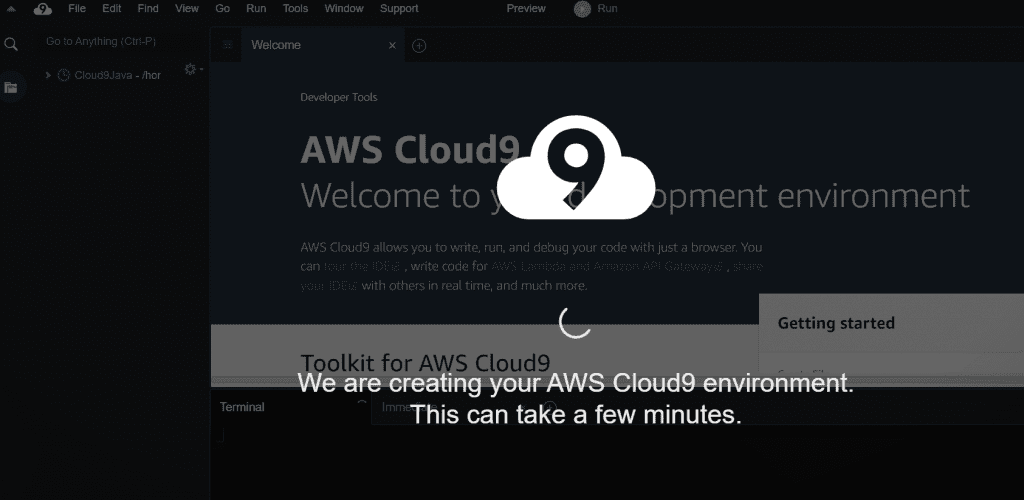This screenshot has height=500, width=1024.
Task: Open the Tools menu
Action: [x=295, y=9]
